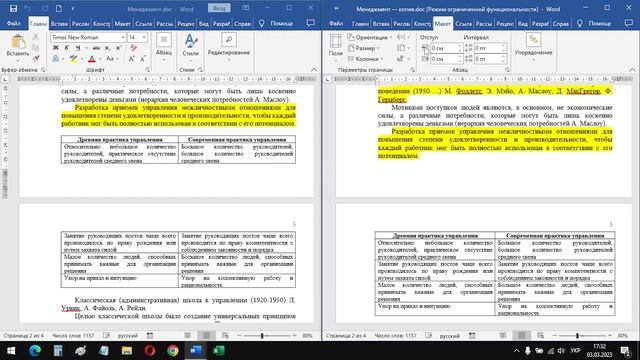The image size is (640, 360).
Task: Pick the Format Painter brush in left window
Action: pos(36,58)
